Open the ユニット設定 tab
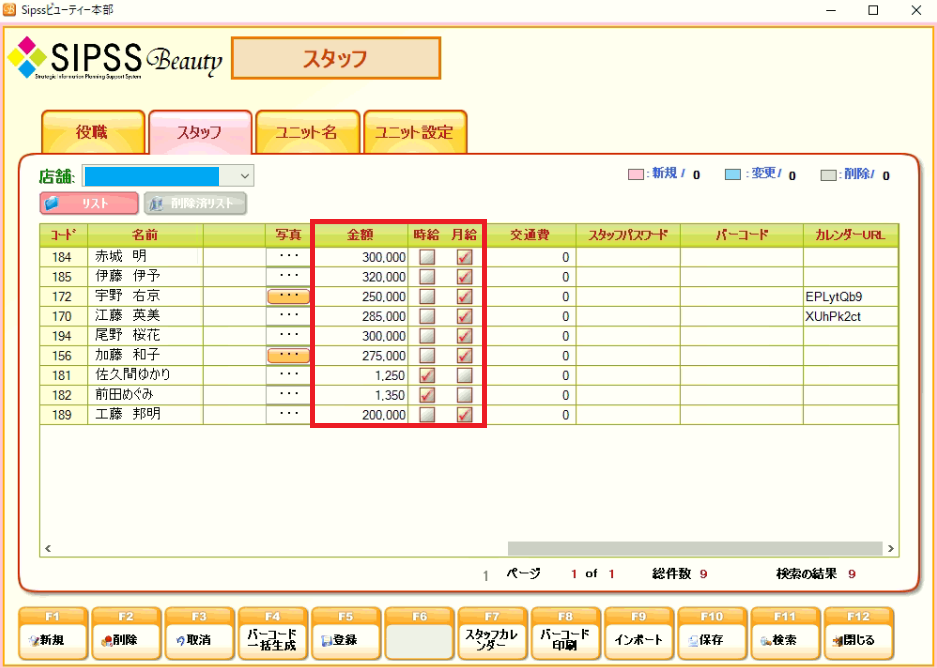The height and width of the screenshot is (668, 937). [415, 132]
